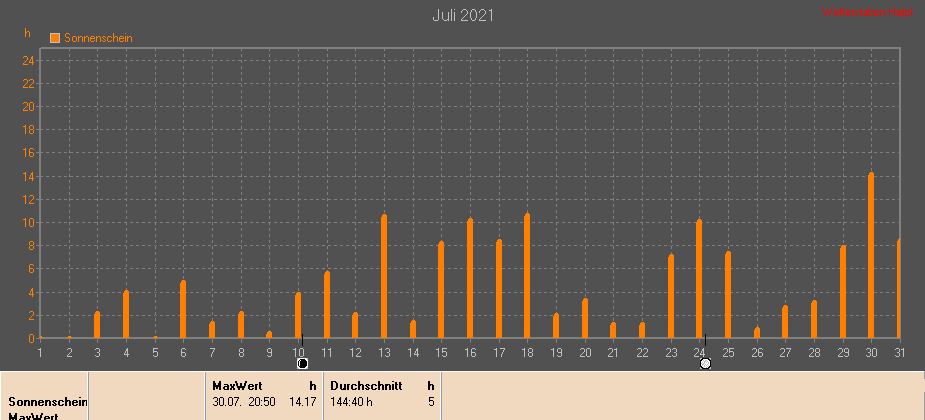Click the Sonnenschein legend label

[99, 38]
